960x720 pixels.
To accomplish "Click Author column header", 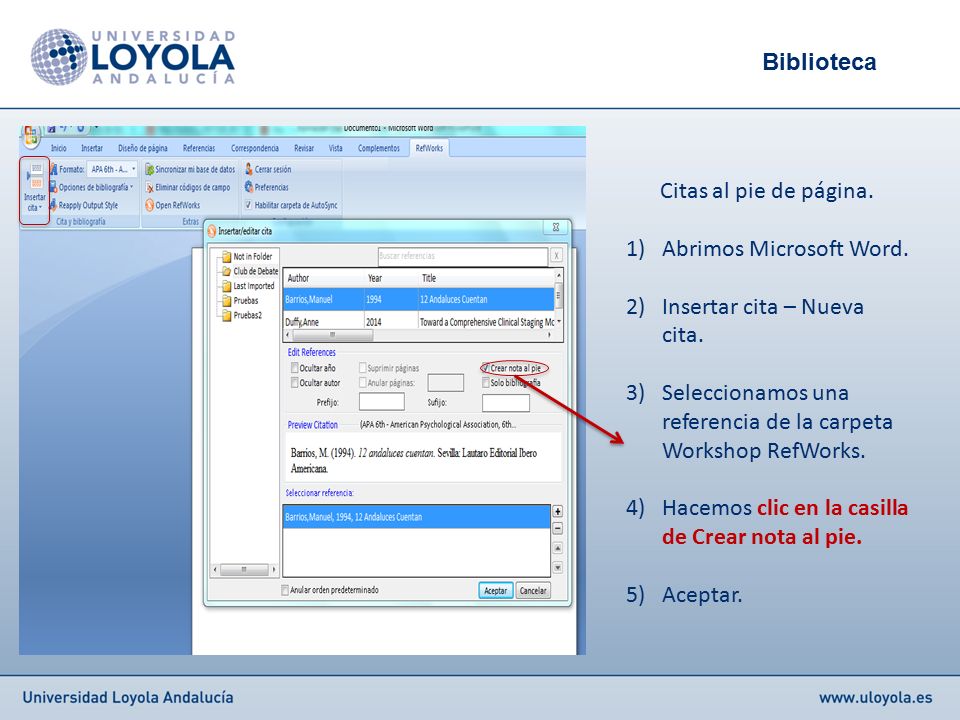I will (324, 278).
